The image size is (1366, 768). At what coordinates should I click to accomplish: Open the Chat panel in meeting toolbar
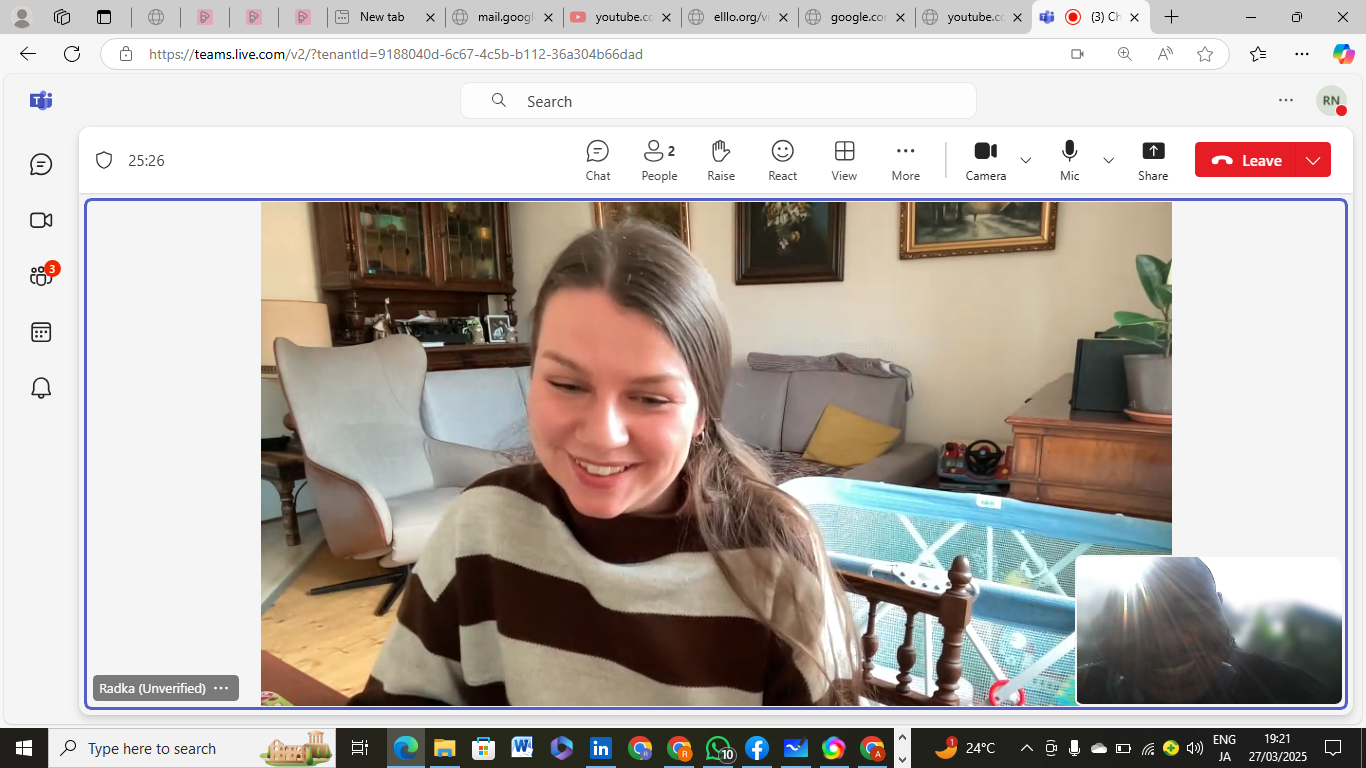[597, 160]
